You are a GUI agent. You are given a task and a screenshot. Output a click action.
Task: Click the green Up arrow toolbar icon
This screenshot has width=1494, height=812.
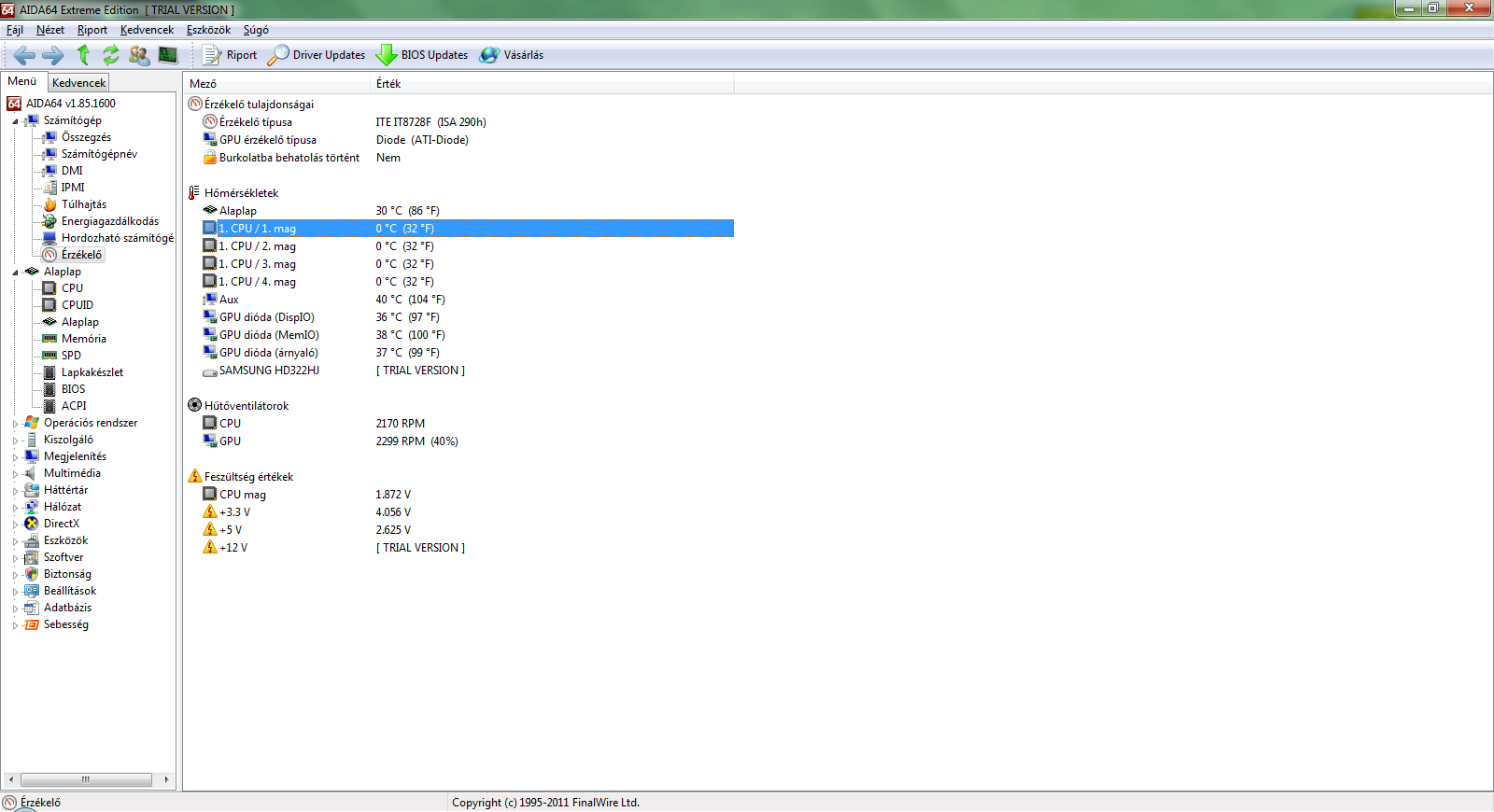[83, 55]
